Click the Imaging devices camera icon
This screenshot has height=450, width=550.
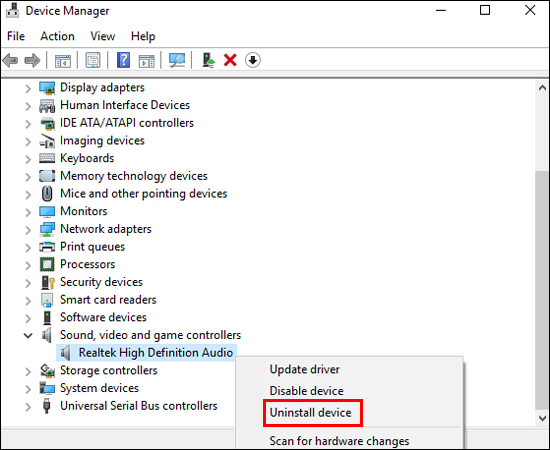(x=47, y=141)
